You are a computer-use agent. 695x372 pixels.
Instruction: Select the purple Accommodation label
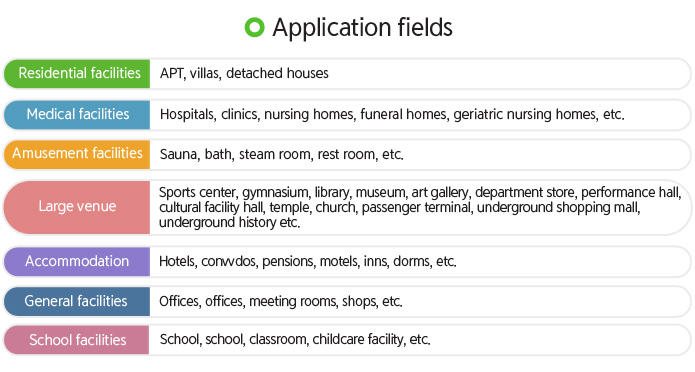(77, 261)
